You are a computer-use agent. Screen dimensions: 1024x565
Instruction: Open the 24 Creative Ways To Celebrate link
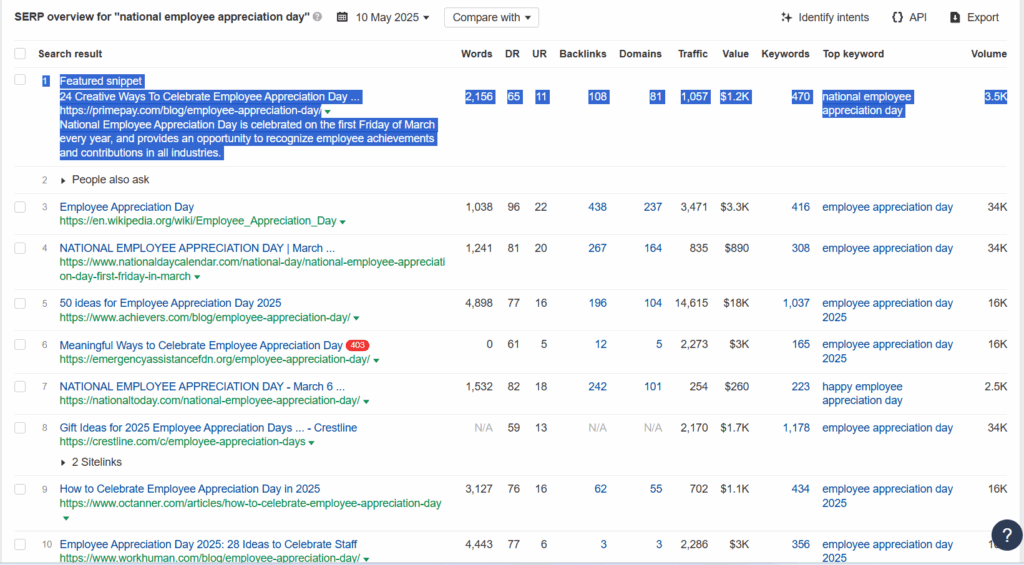tap(210, 97)
